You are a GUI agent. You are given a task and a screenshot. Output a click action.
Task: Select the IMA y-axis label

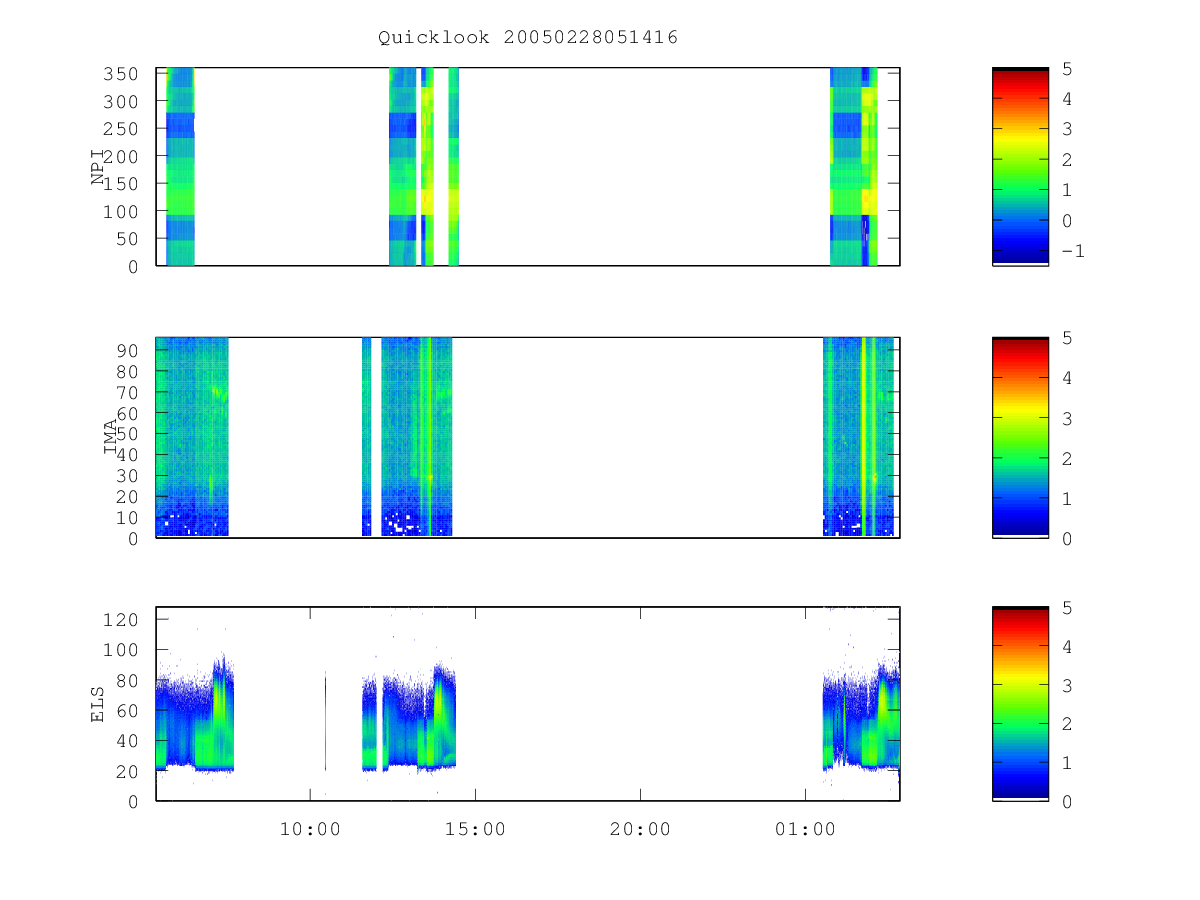[110, 437]
